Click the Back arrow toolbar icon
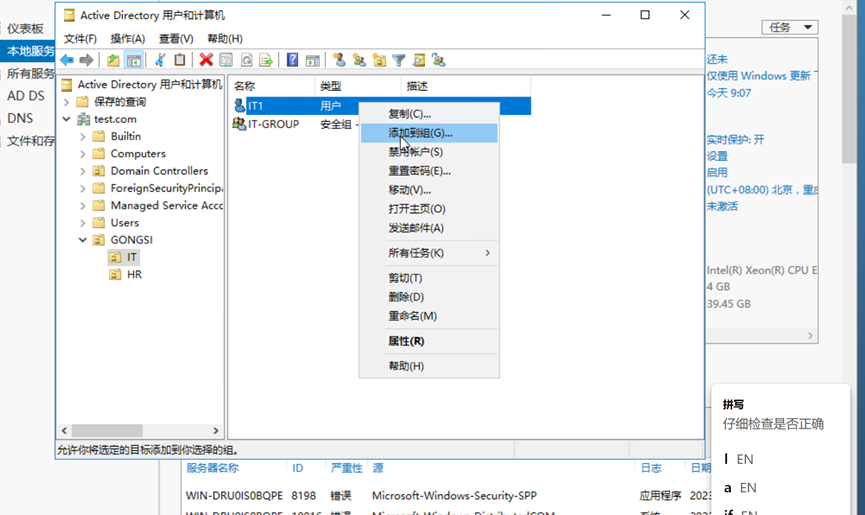This screenshot has width=865, height=515. [67, 60]
